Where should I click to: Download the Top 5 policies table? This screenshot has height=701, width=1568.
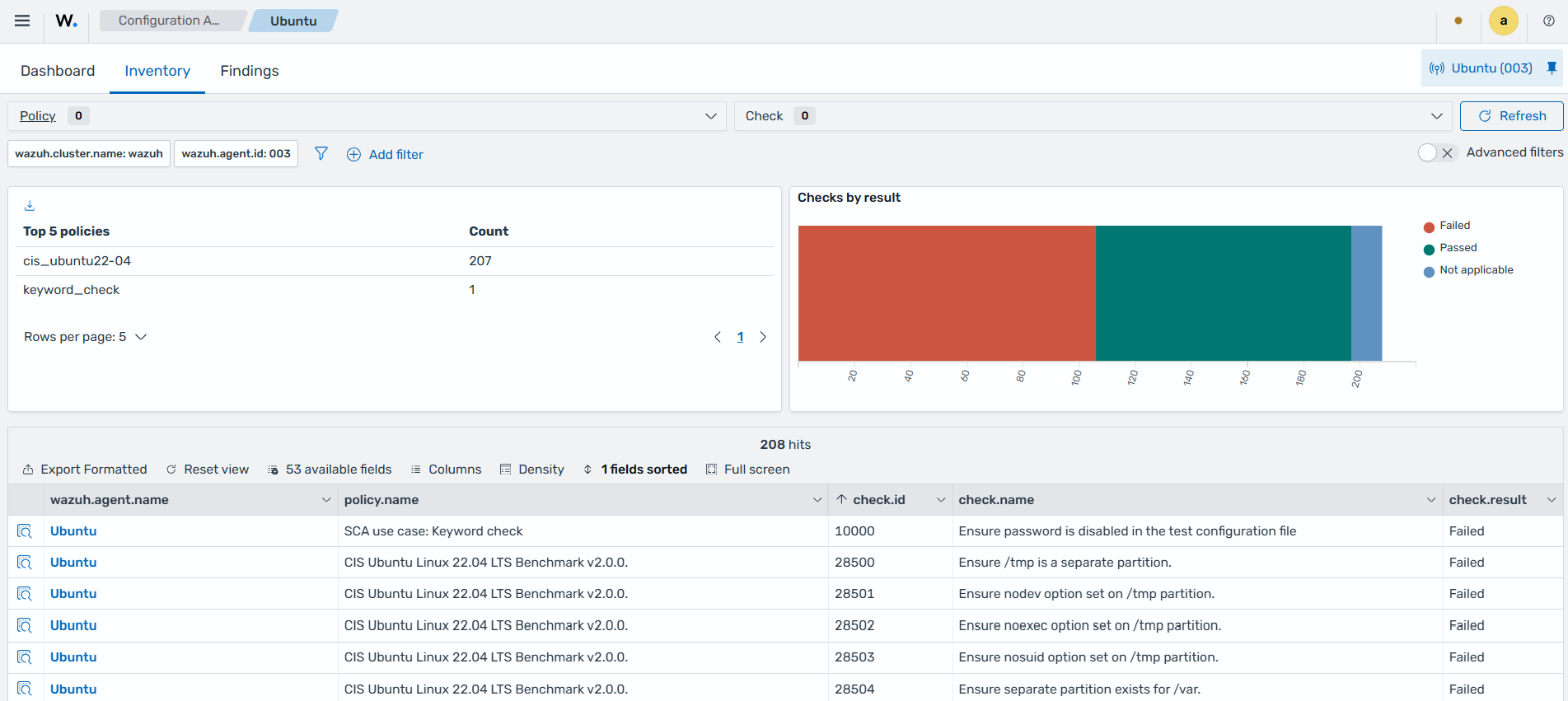30,206
